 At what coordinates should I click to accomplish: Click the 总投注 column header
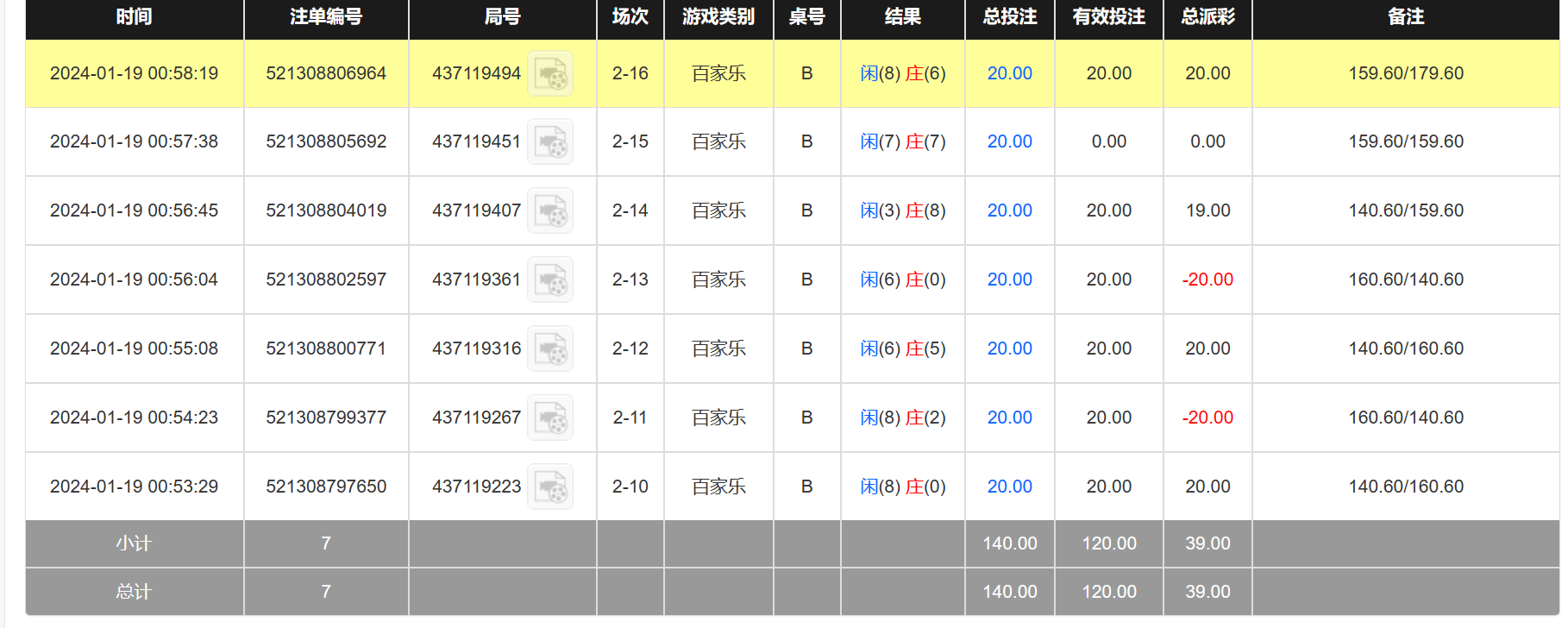click(x=1010, y=16)
